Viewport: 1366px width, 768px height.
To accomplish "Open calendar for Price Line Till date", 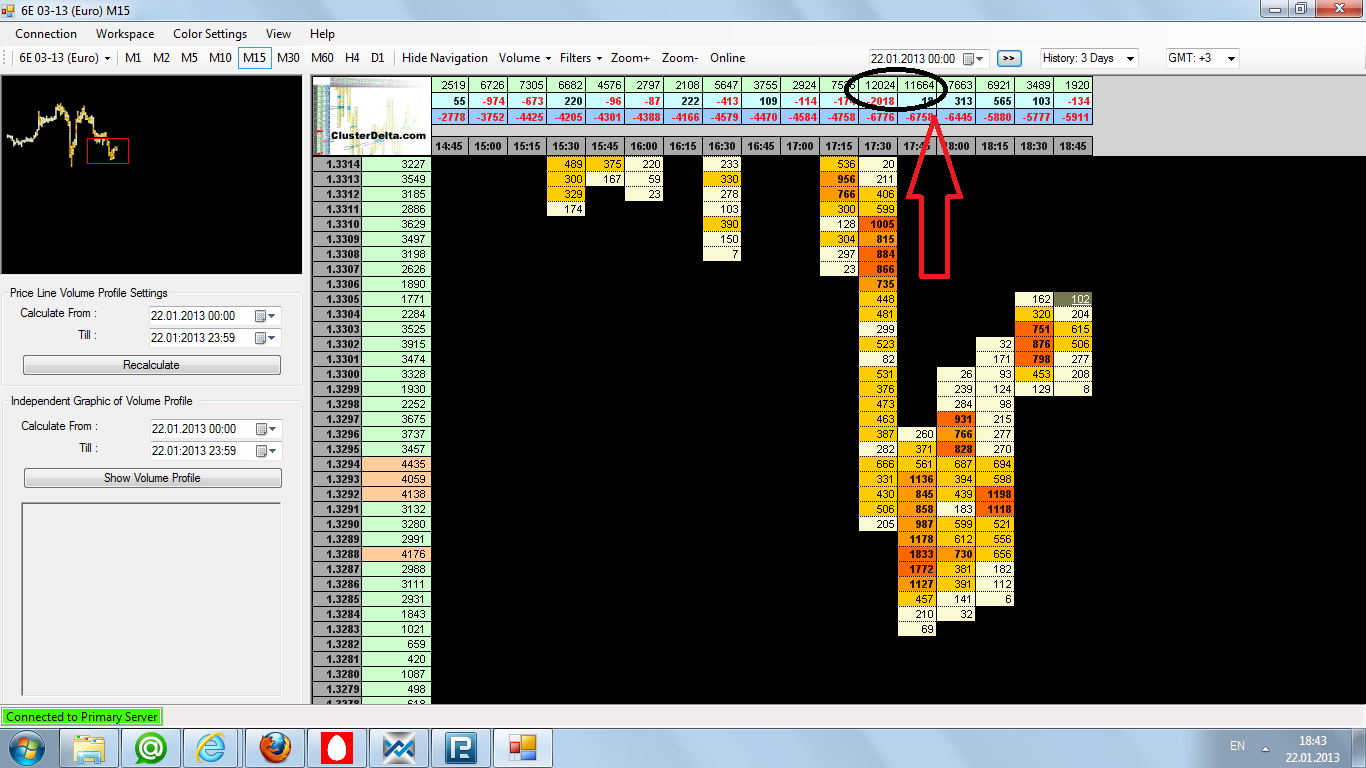I will pos(265,338).
